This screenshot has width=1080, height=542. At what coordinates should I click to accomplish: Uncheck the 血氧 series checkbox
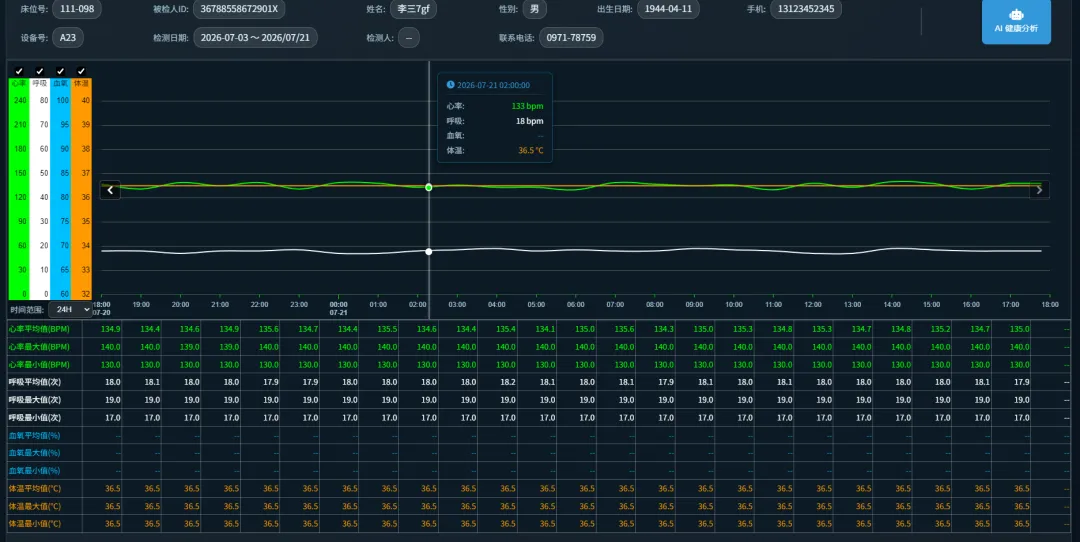pos(61,71)
